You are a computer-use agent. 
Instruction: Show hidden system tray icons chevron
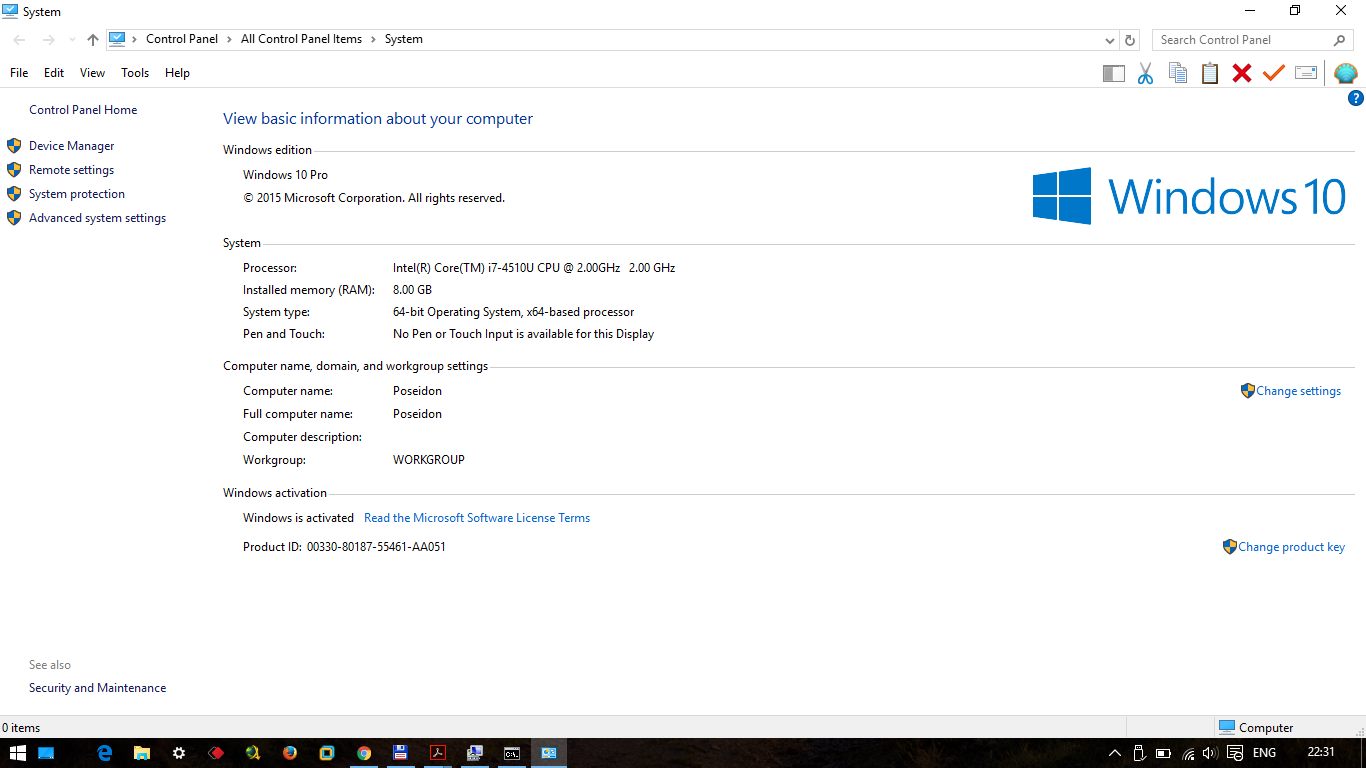coord(1115,753)
